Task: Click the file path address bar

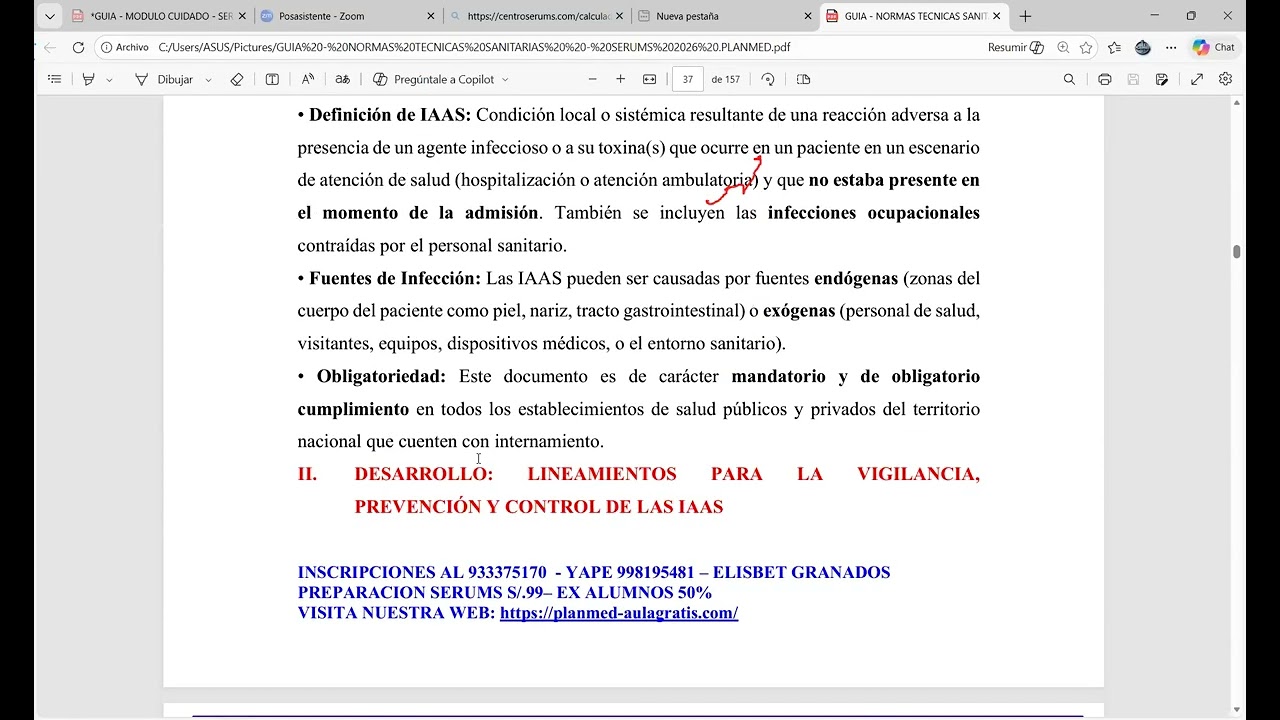Action: coord(474,47)
